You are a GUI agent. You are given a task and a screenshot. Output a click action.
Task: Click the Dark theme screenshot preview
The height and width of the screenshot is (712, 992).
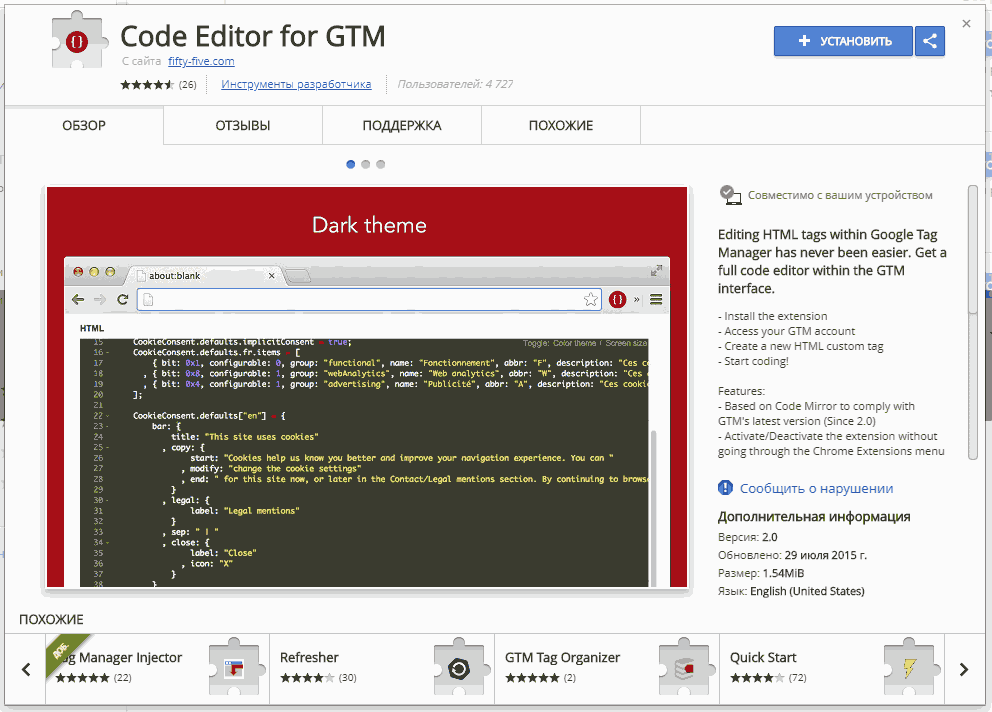click(x=367, y=387)
